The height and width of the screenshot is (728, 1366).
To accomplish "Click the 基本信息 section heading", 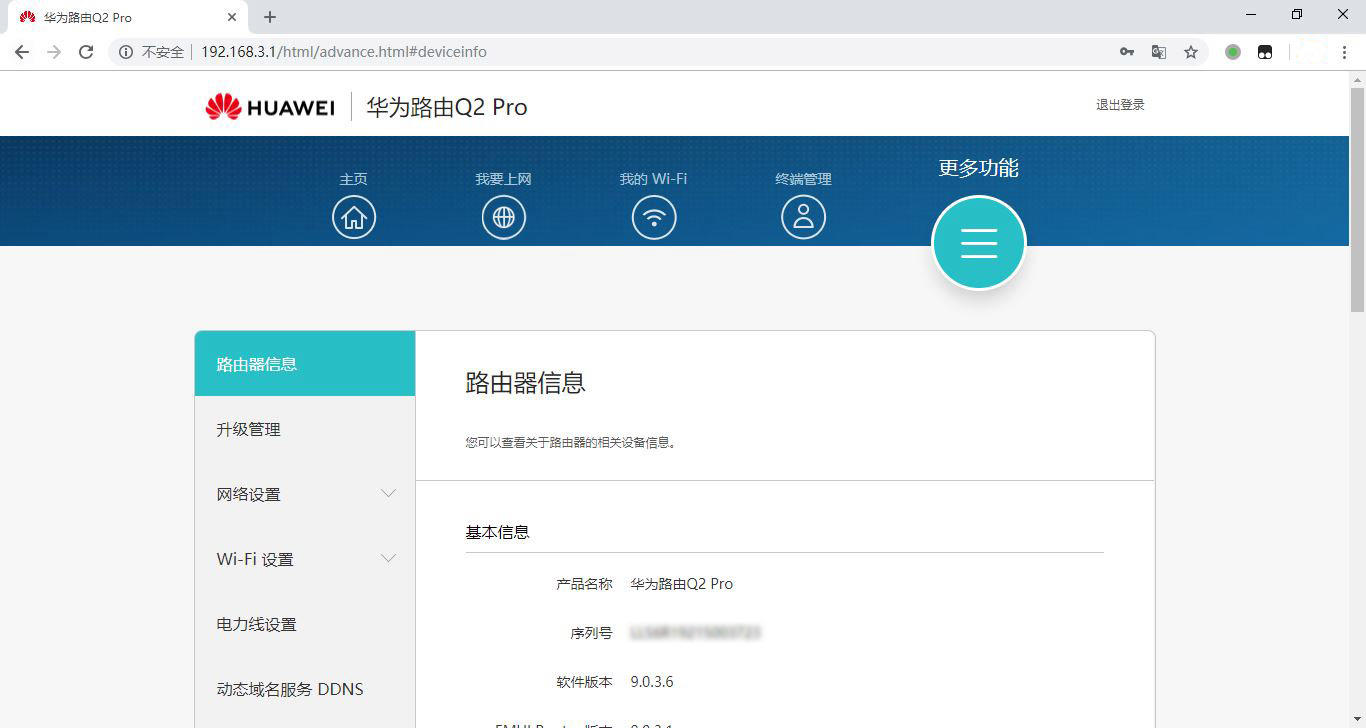I will pos(497,532).
